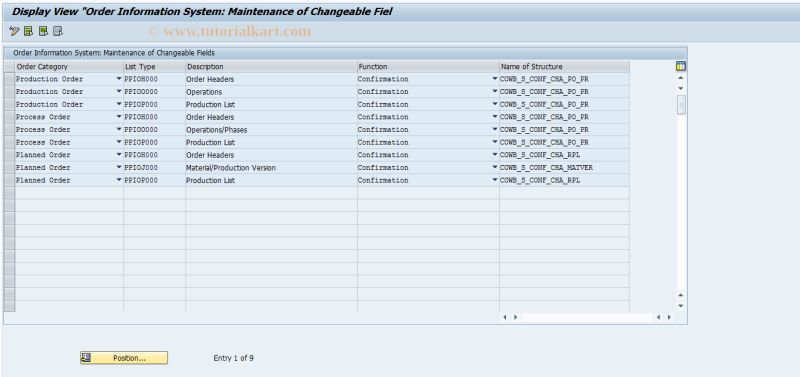Image resolution: width=800 pixels, height=377 pixels.
Task: Click COWB_S_CONF_CHA_RPL cell in Planned Order PPIOH000 row
Action: coord(564,155)
